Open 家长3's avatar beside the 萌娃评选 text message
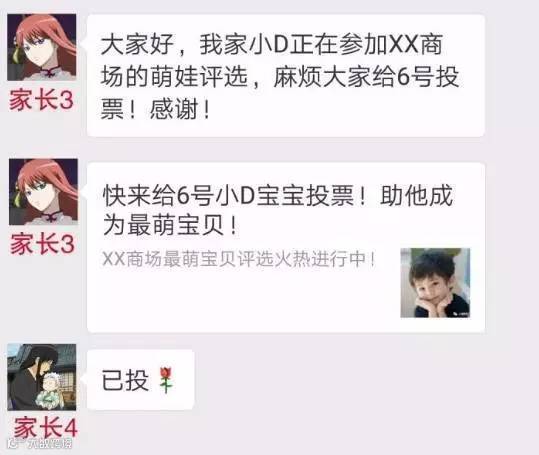Viewport: 539px width, 455px height. 42,47
